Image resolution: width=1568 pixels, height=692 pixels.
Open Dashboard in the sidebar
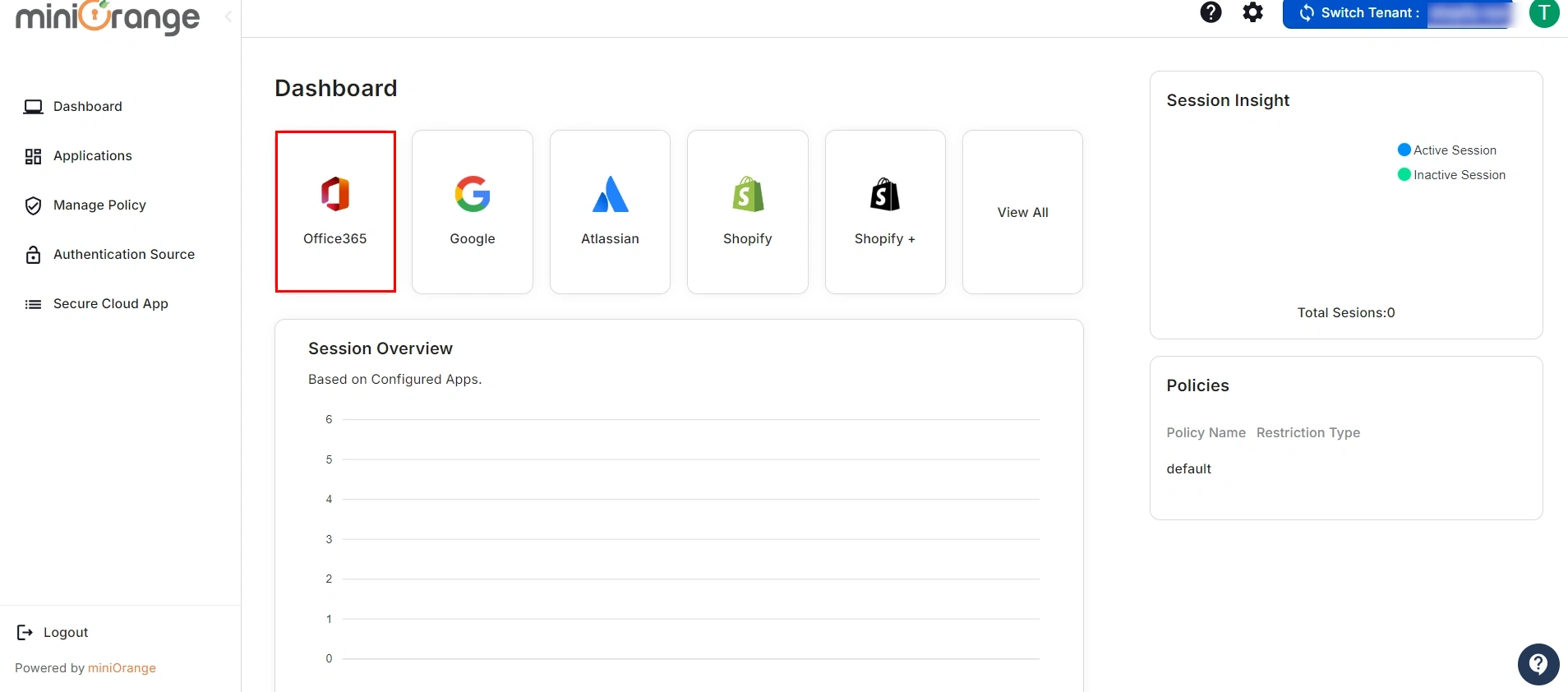[x=88, y=107]
